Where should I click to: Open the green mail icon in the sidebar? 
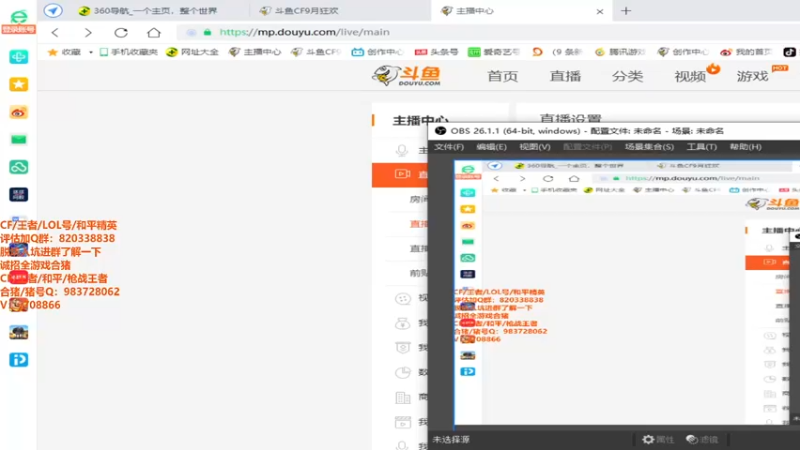click(x=18, y=139)
